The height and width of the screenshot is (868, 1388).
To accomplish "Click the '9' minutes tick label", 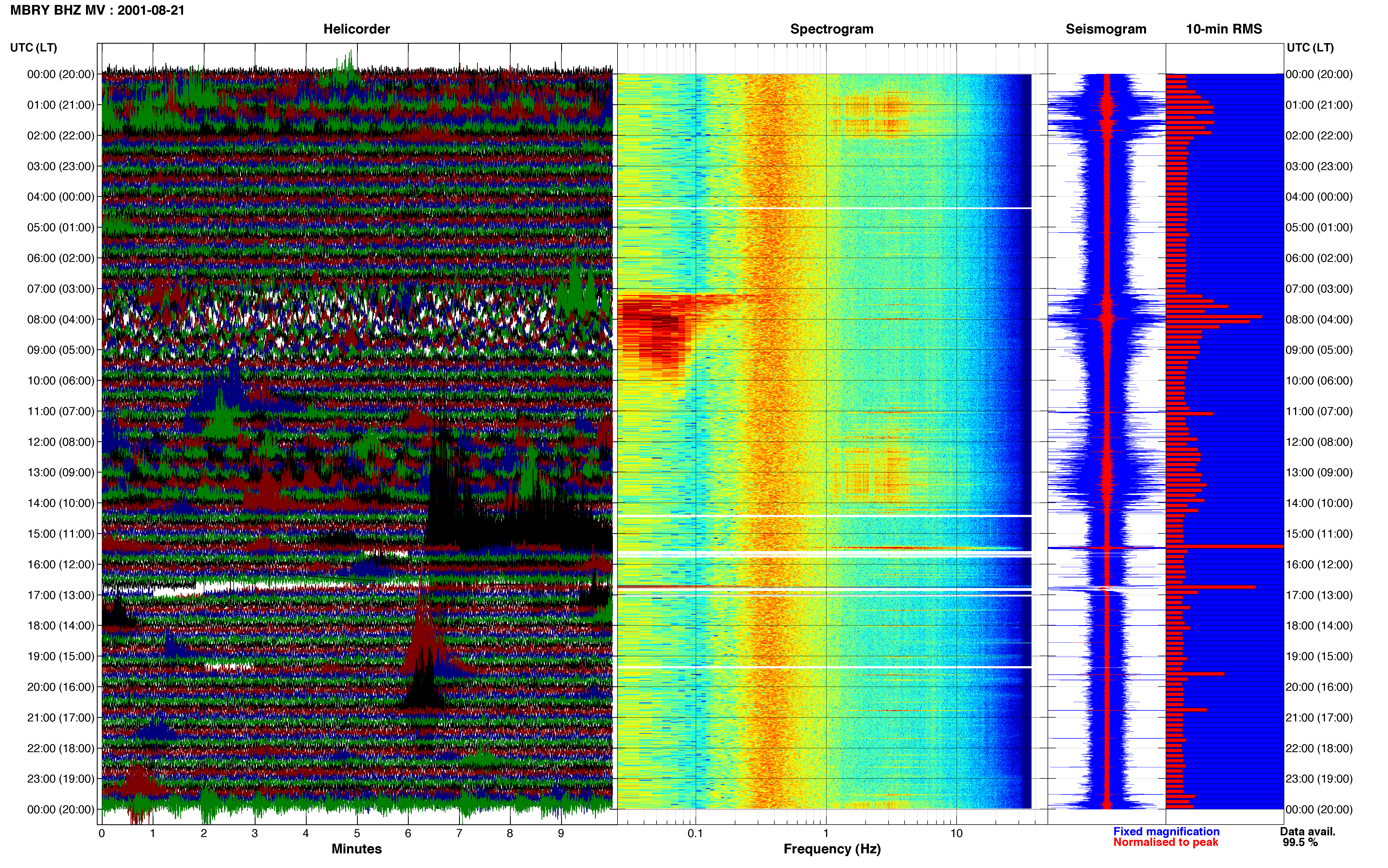I will [x=561, y=833].
